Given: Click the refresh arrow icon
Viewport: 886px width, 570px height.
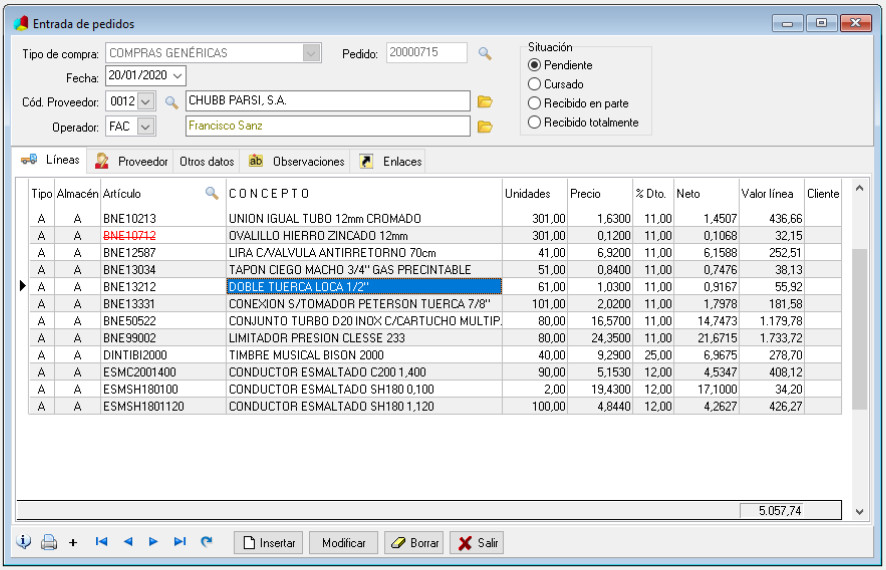Looking at the screenshot, I should pos(207,542).
